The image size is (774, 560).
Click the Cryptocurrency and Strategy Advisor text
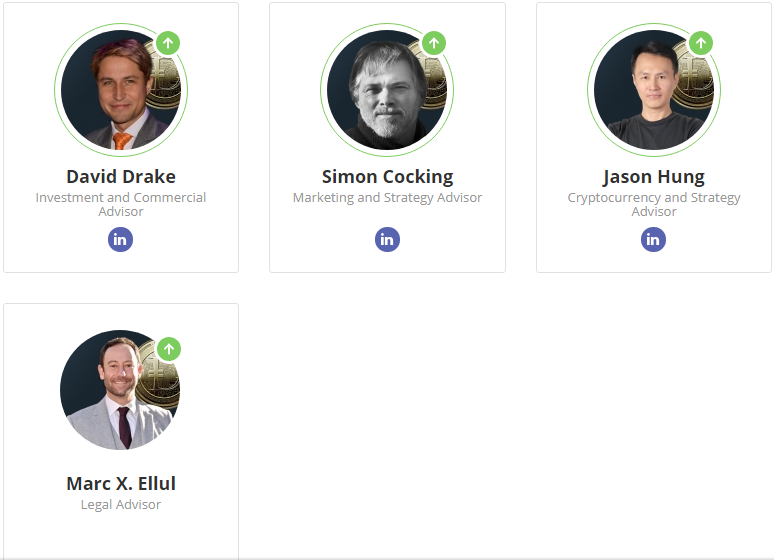[654, 204]
